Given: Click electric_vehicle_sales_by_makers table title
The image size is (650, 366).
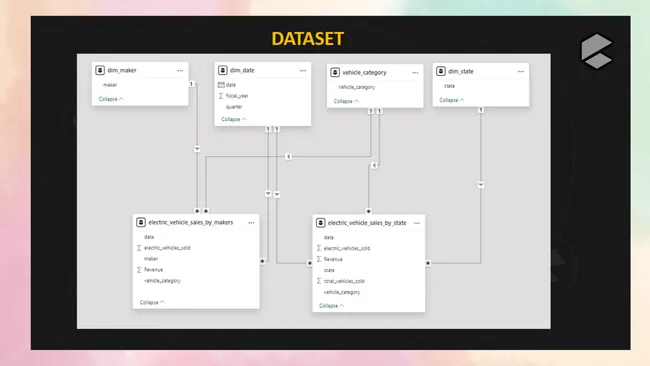Looking at the screenshot, I should 191,222.
